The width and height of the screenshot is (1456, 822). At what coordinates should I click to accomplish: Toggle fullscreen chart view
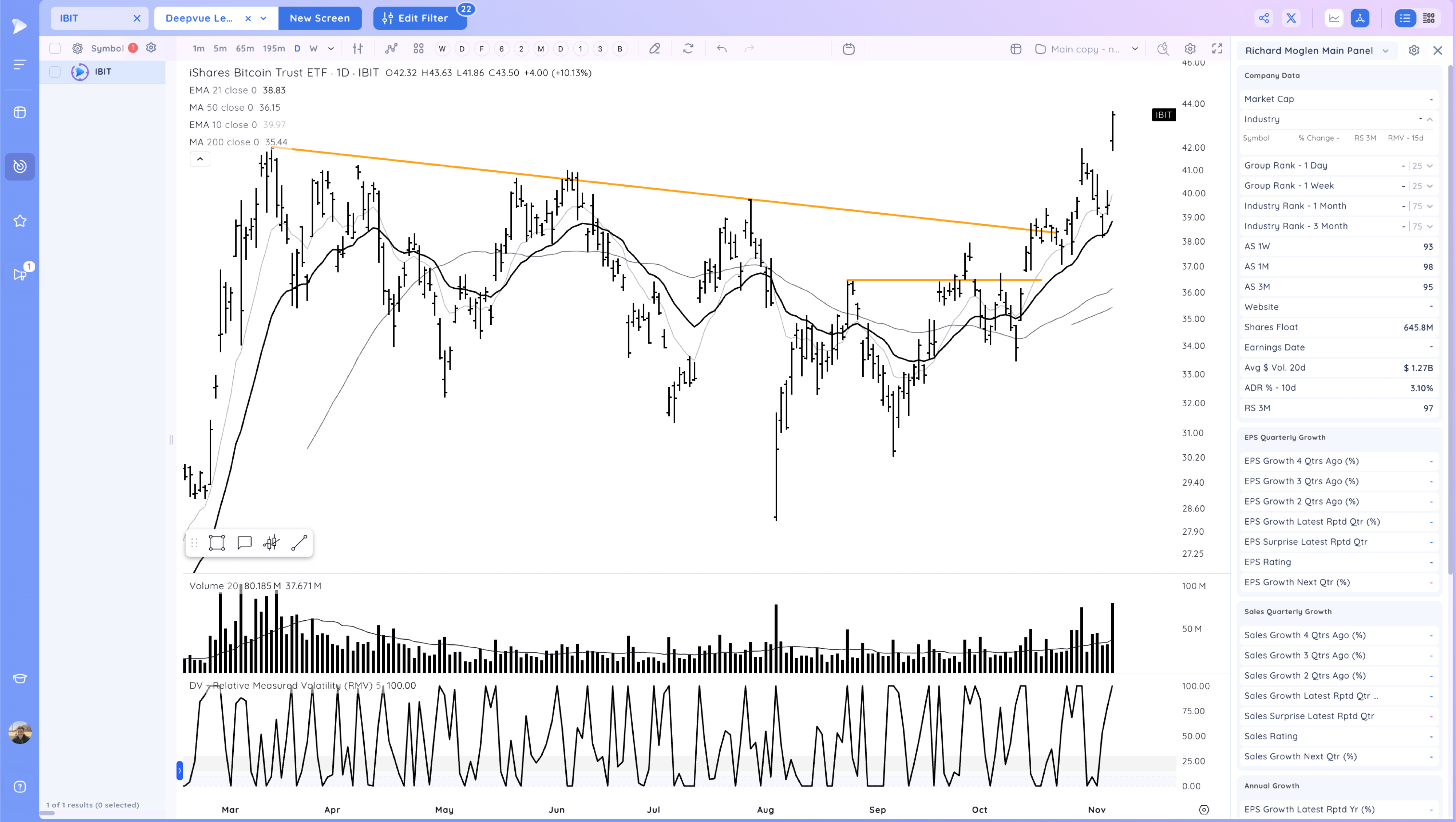pos(1217,49)
